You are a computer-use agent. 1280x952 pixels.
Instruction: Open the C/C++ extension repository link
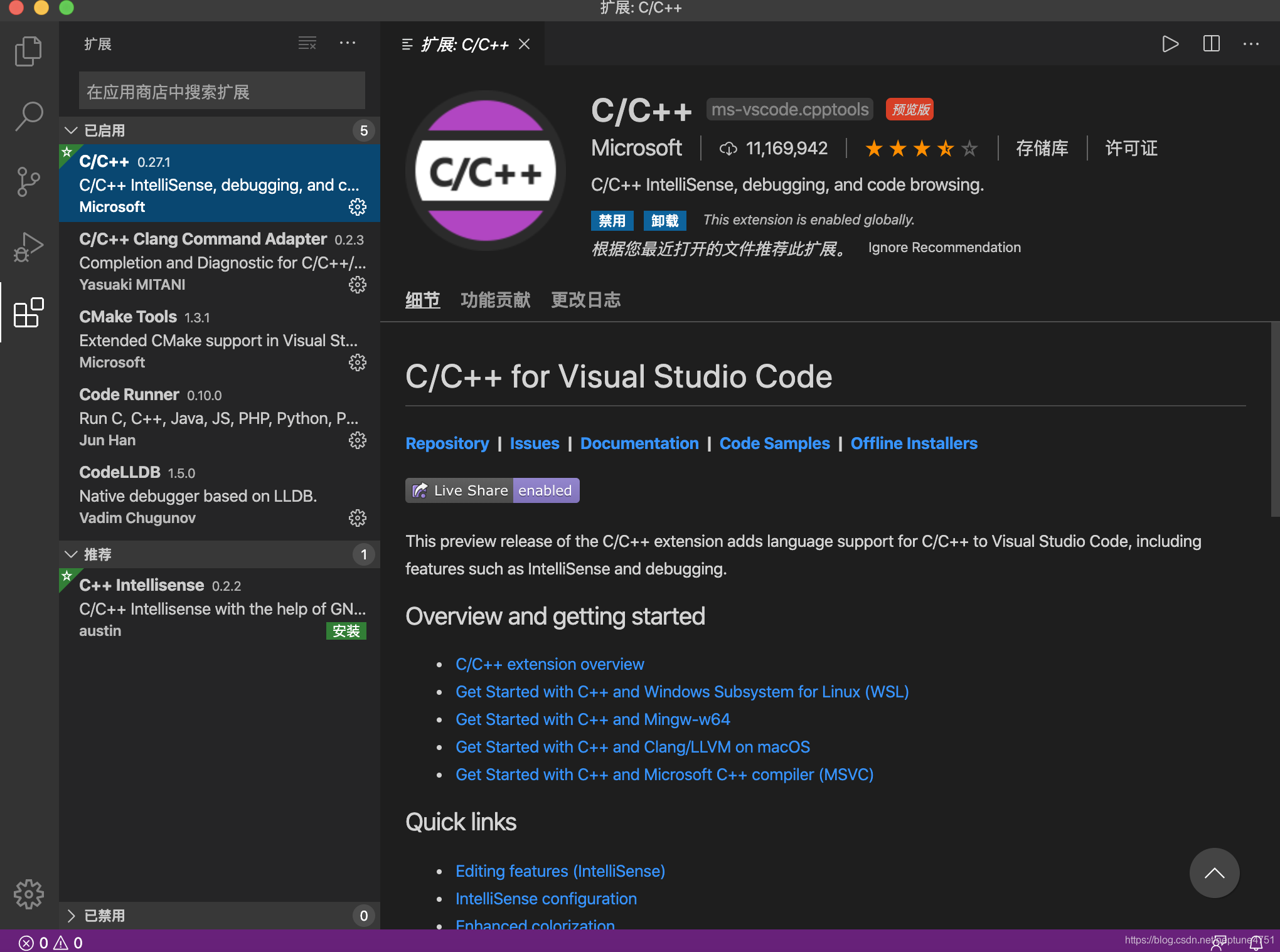click(x=447, y=443)
